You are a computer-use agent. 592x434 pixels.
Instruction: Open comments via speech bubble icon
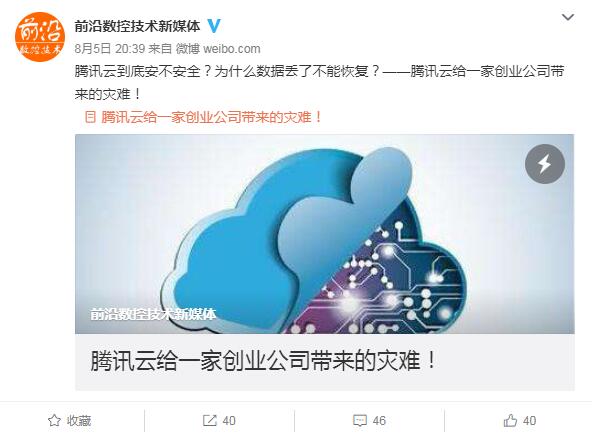pyautogui.click(x=359, y=420)
